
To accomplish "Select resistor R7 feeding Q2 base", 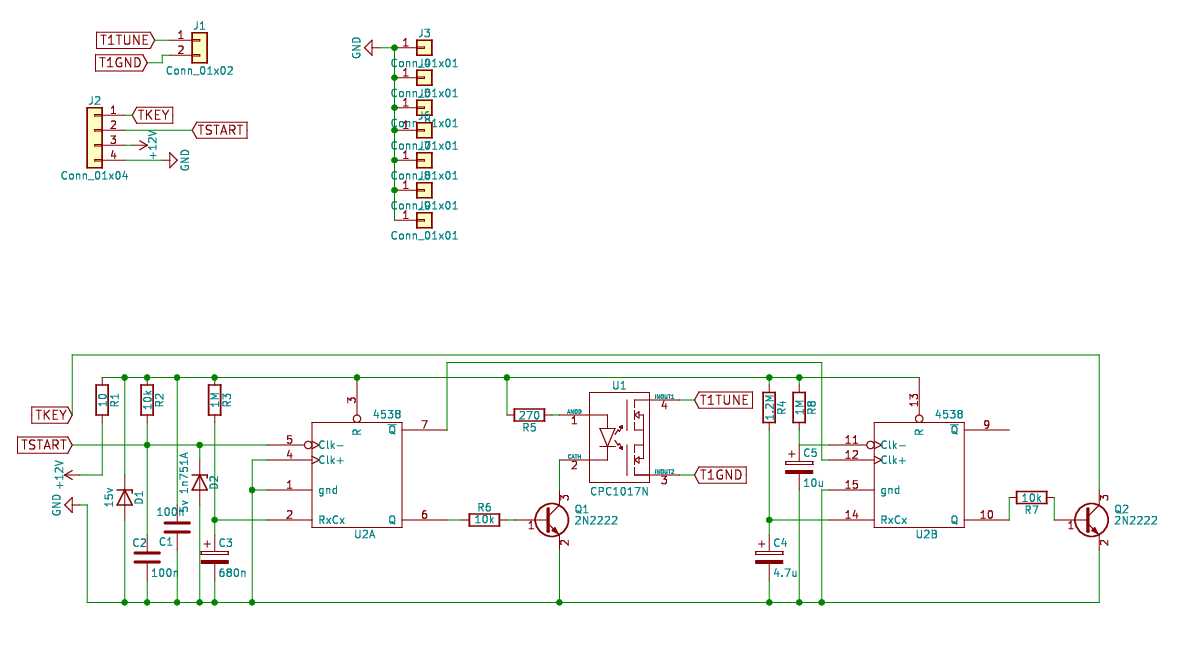I will tap(1032, 498).
